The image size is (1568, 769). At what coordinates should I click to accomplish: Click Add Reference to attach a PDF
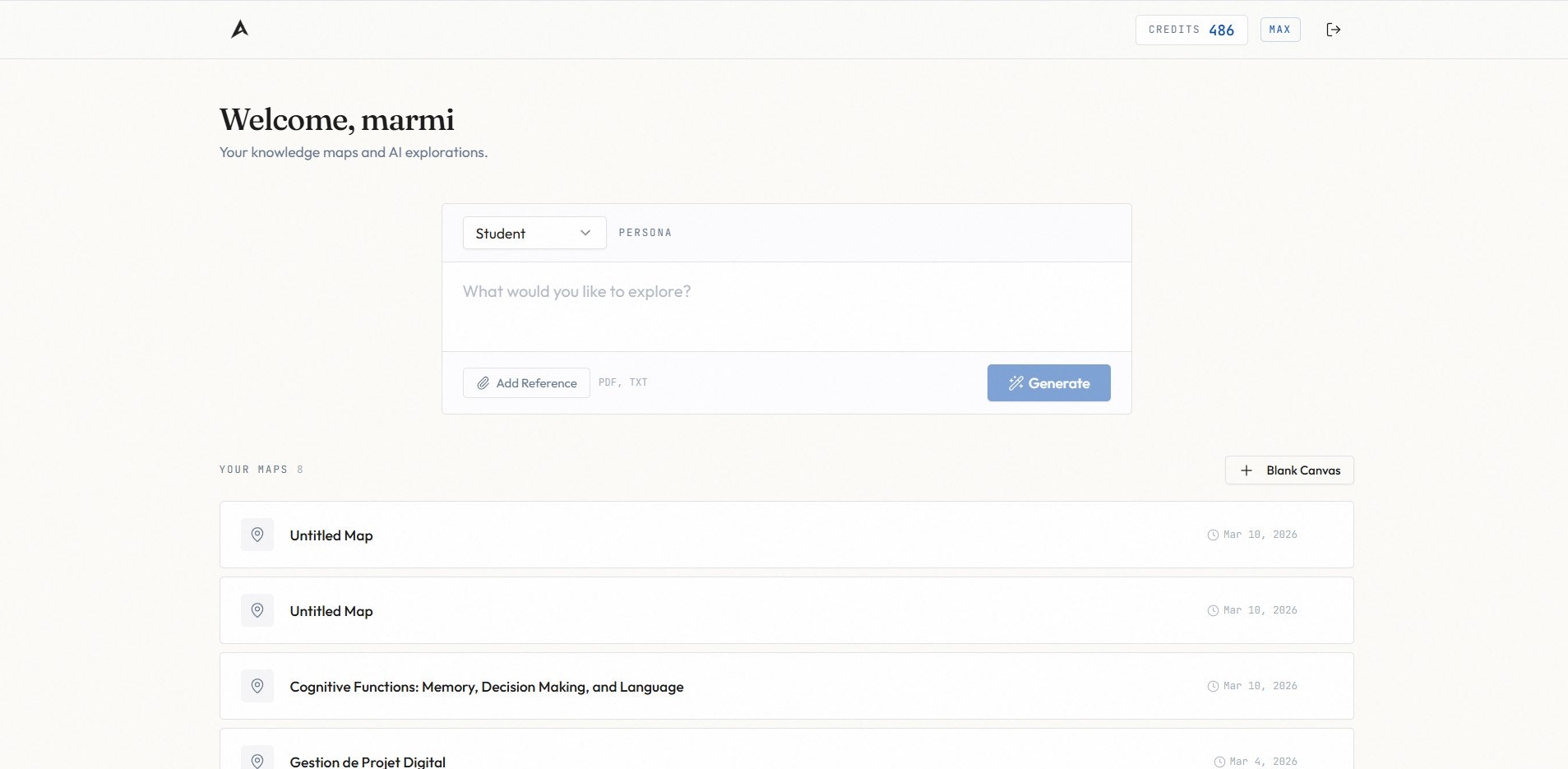pos(525,382)
